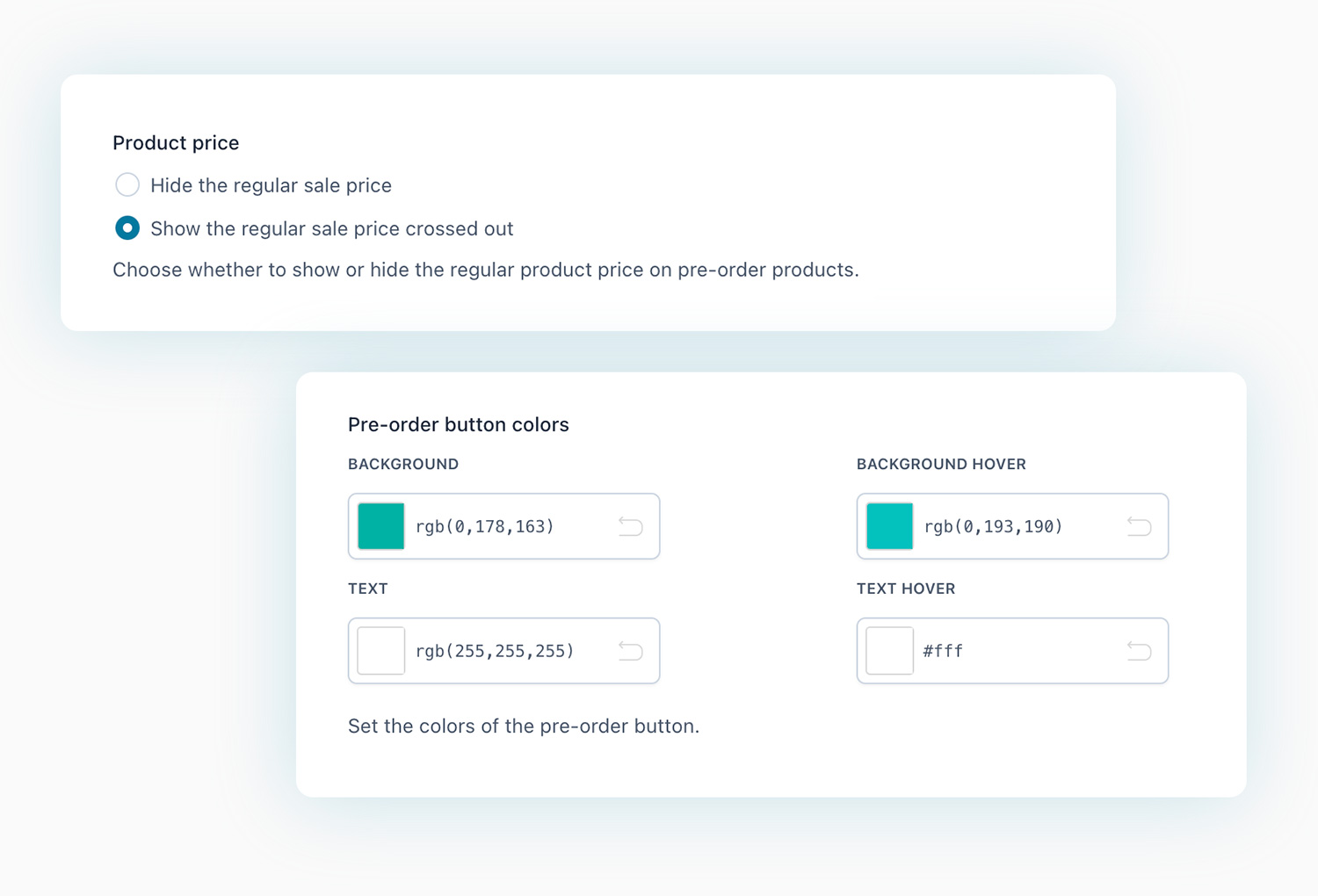Open the white Text color swatch
Image resolution: width=1318 pixels, height=896 pixels.
(x=381, y=651)
